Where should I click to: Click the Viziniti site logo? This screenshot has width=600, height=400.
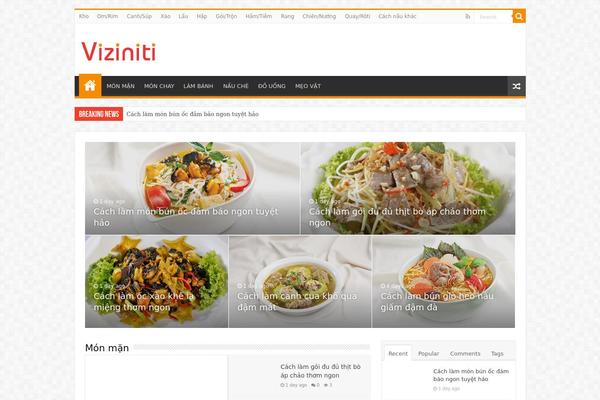[x=119, y=51]
